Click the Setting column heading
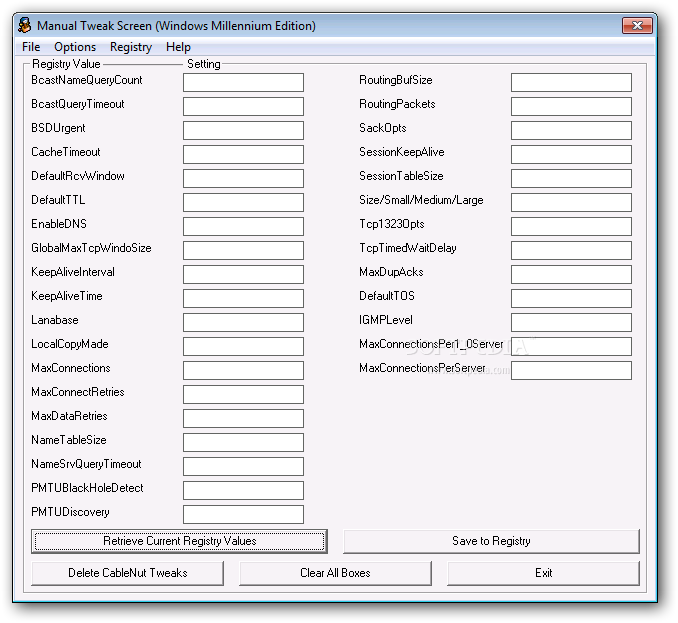The width and height of the screenshot is (678, 623). coord(204,64)
